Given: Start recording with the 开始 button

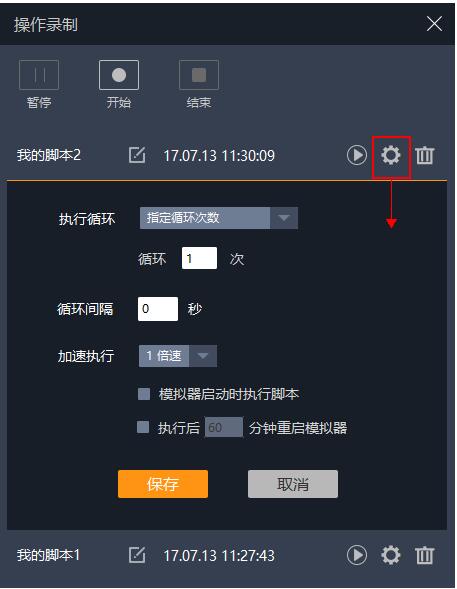Looking at the screenshot, I should [x=119, y=75].
